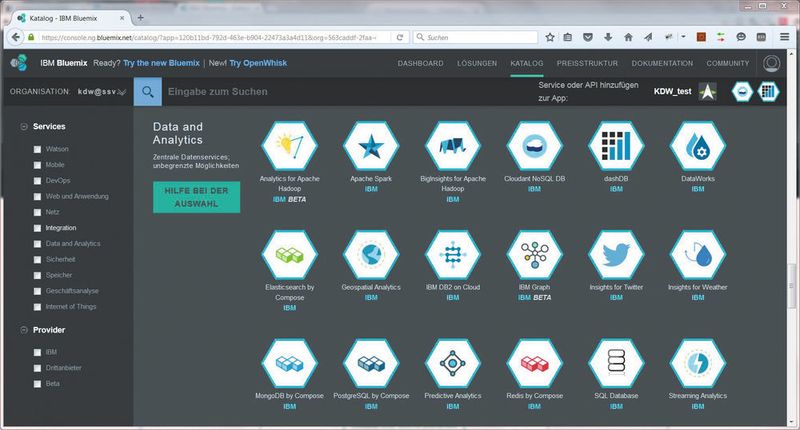Viewport: 800px width, 430px height.
Task: Select the Apache Spark star icon
Action: point(371,145)
